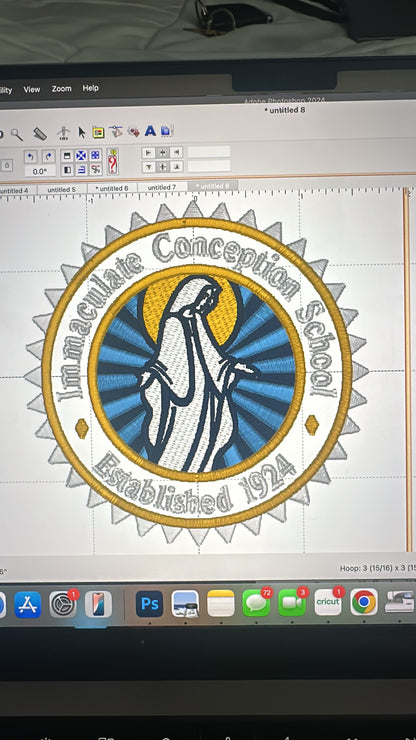
Task: Click the red scissors-like cut button
Action: 95,168
